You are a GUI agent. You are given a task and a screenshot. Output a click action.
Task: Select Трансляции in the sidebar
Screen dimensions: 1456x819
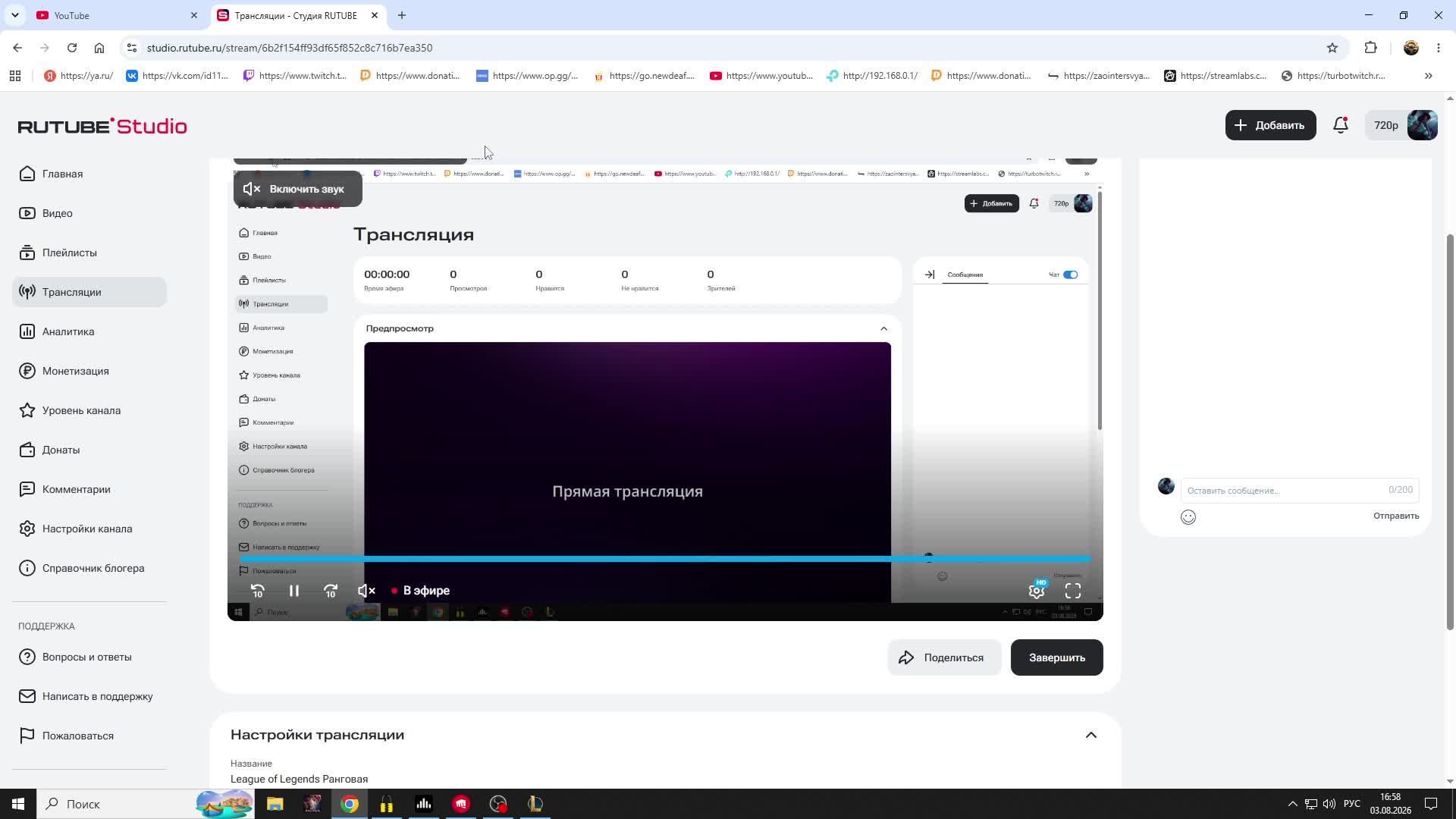point(89,292)
